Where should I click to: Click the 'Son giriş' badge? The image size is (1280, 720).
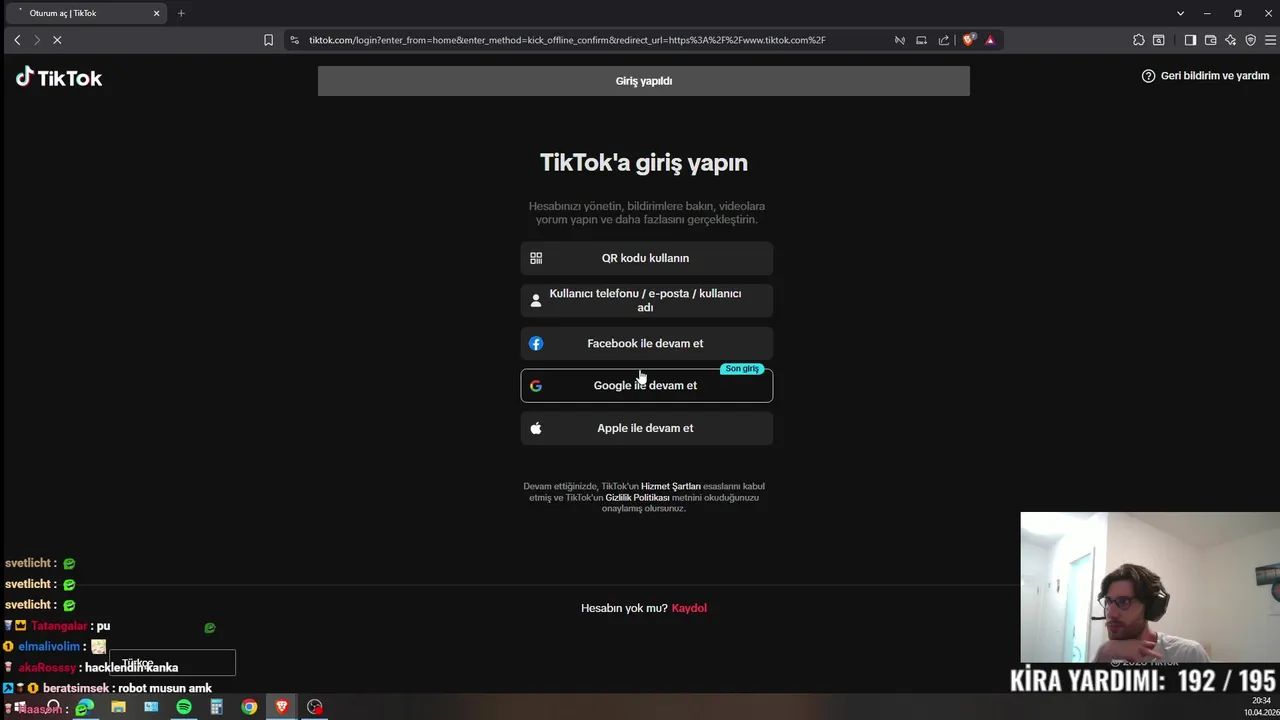pyautogui.click(x=742, y=369)
